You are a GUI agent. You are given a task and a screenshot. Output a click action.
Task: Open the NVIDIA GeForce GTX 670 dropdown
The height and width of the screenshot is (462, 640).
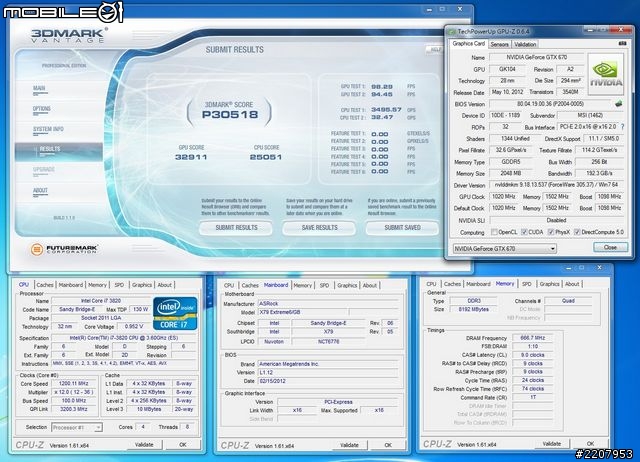[504, 248]
